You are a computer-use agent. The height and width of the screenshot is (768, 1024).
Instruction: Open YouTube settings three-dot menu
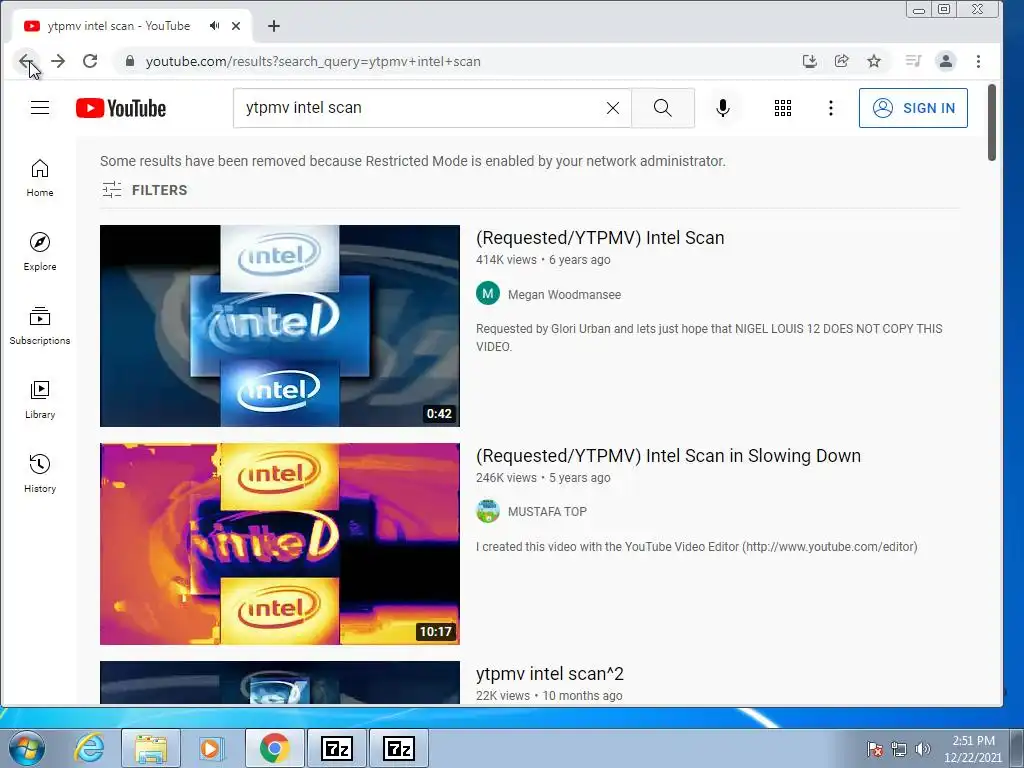coord(831,108)
